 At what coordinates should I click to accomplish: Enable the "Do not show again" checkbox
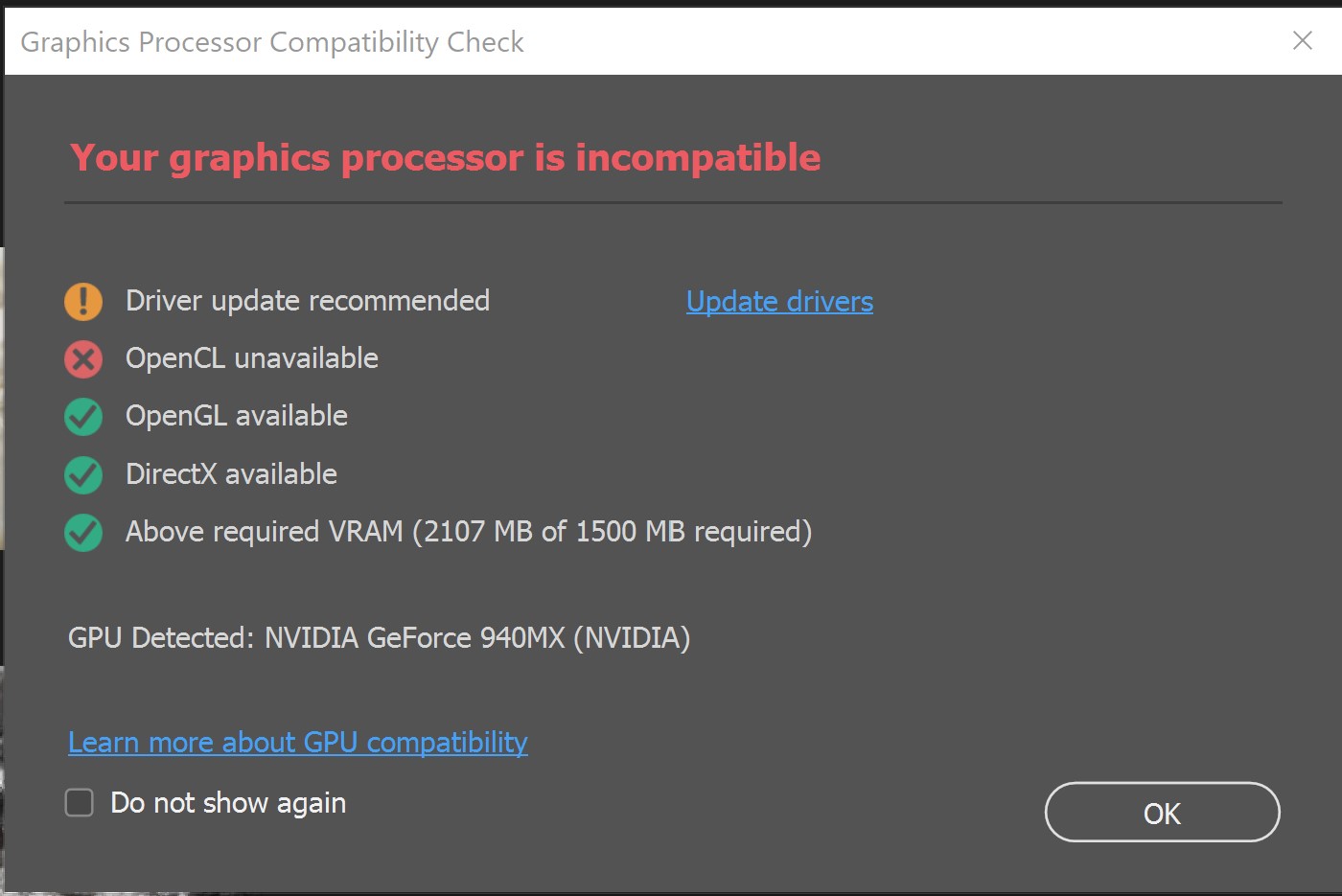click(x=80, y=802)
